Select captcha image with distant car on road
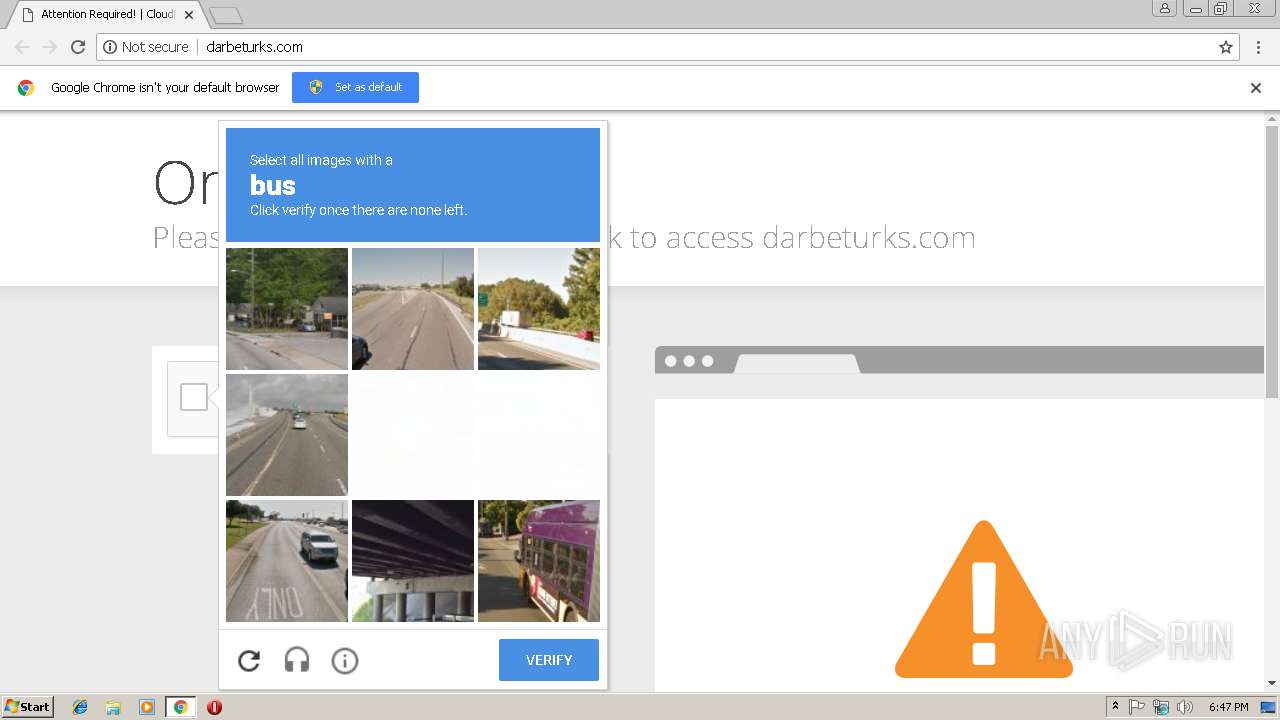This screenshot has height=720, width=1280. click(287, 435)
